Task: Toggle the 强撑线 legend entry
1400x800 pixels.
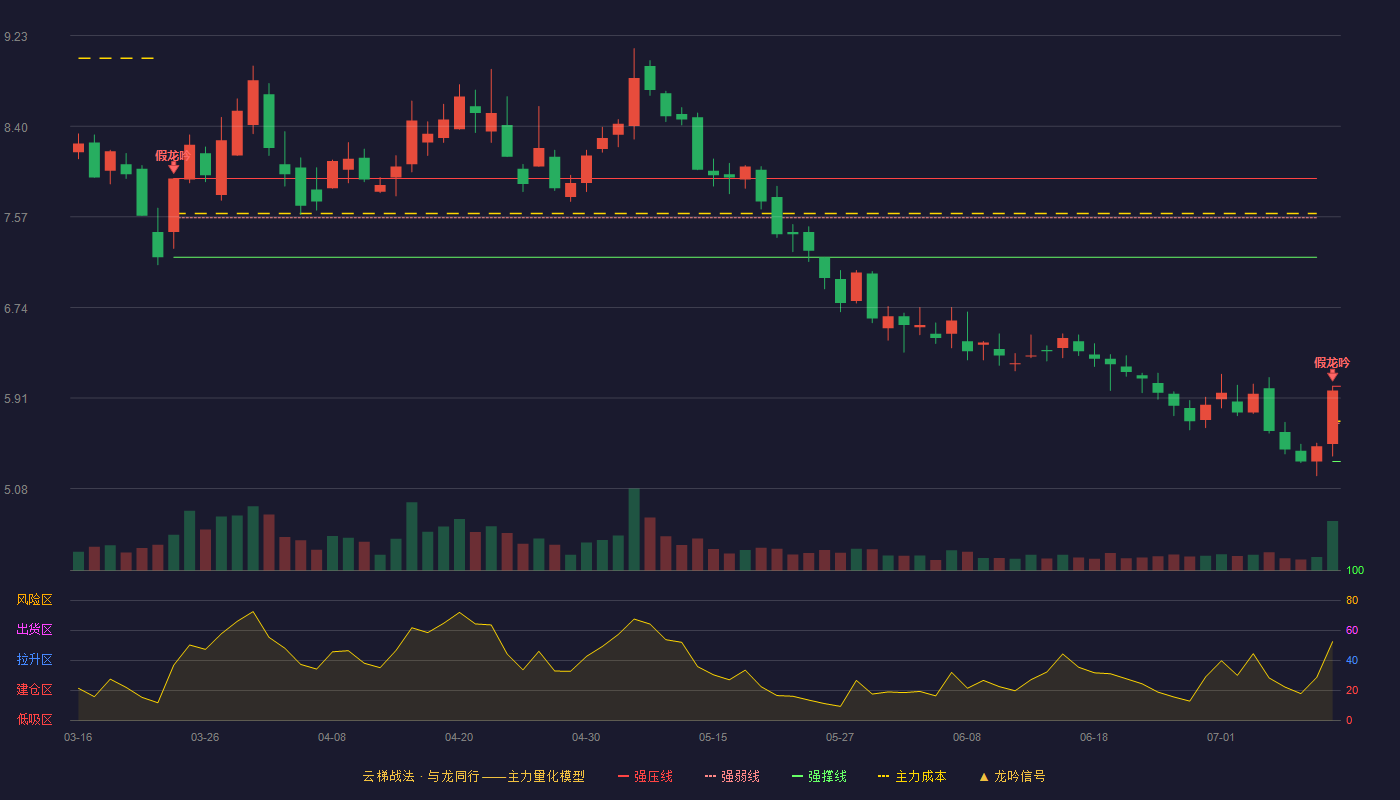Action: click(x=819, y=776)
